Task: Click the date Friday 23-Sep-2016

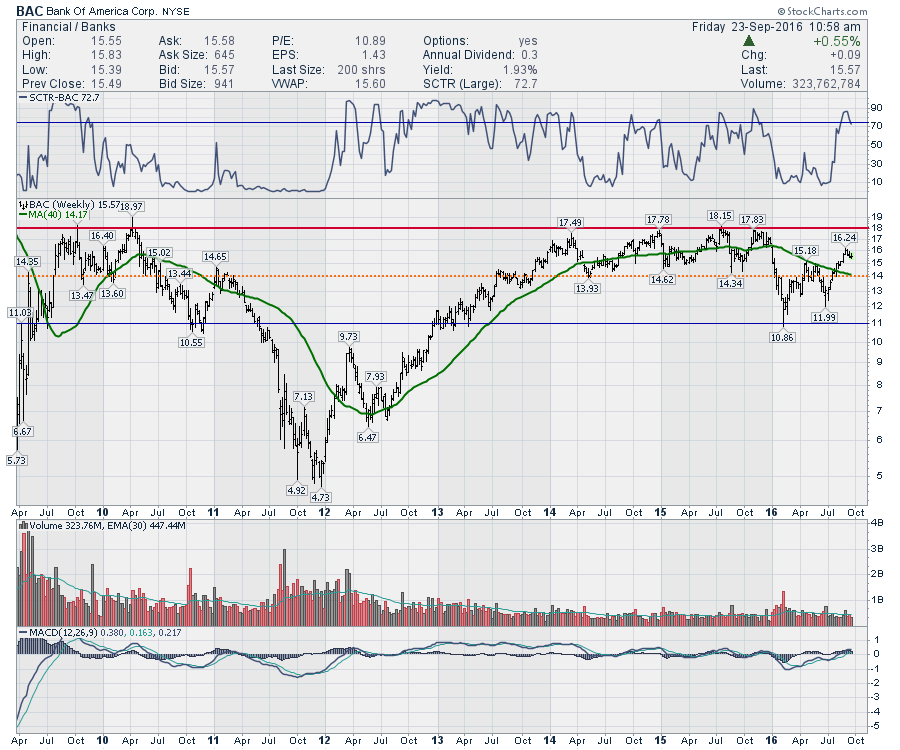Action: click(747, 27)
